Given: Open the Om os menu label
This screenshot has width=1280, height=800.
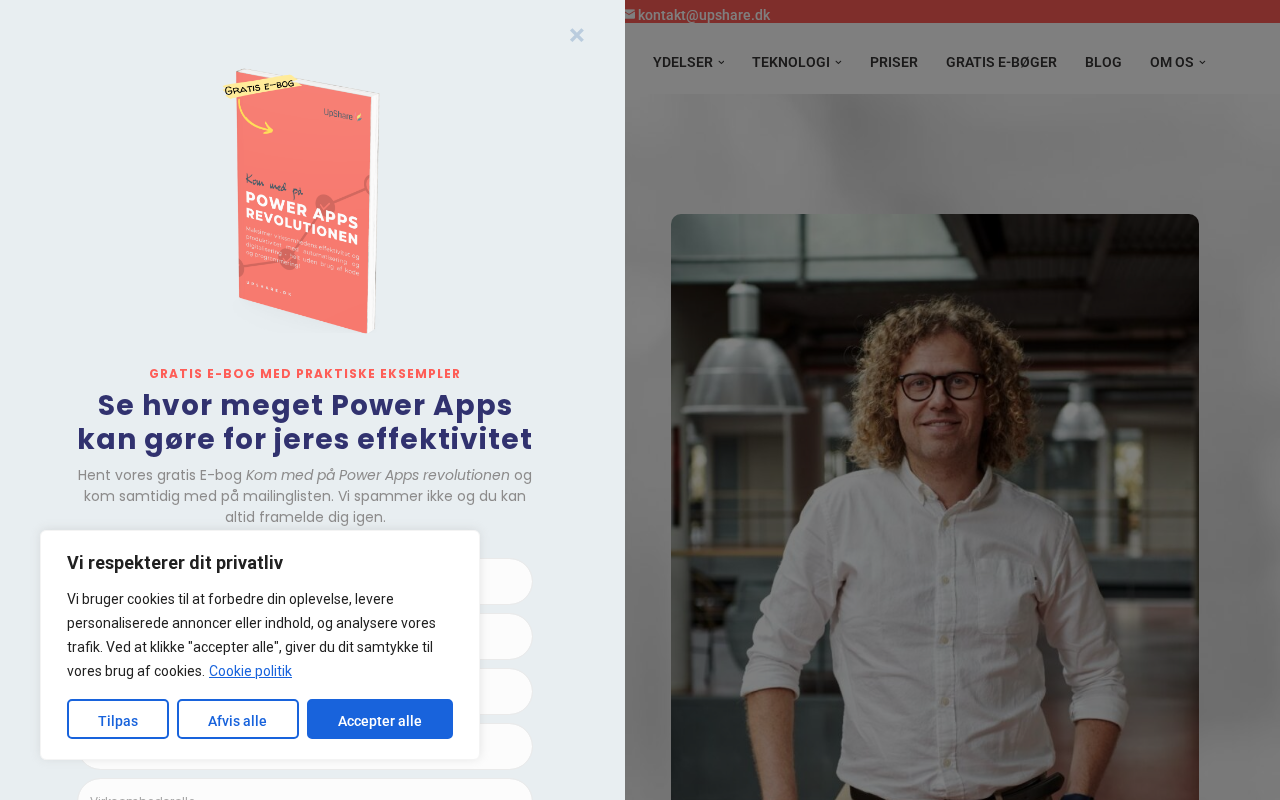Looking at the screenshot, I should click(x=1172, y=62).
